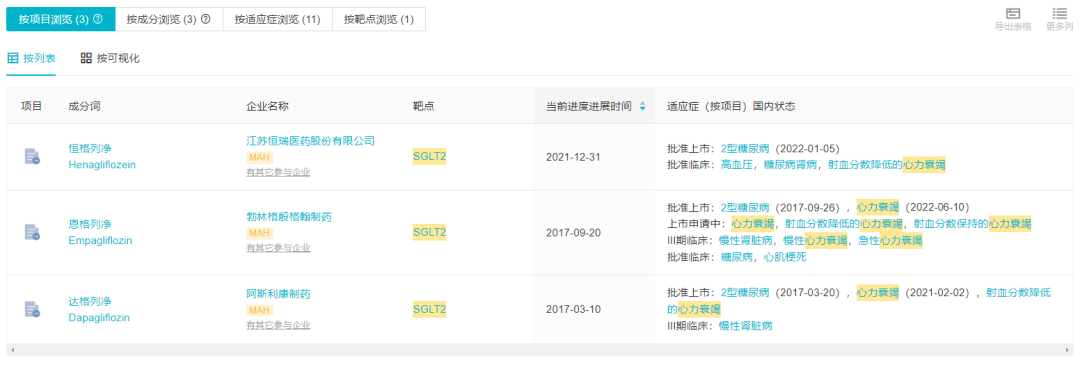Image resolution: width=1080 pixels, height=365 pixels.
Task: Click the left arrow of horizontal scrollbar
Action: tap(12, 350)
